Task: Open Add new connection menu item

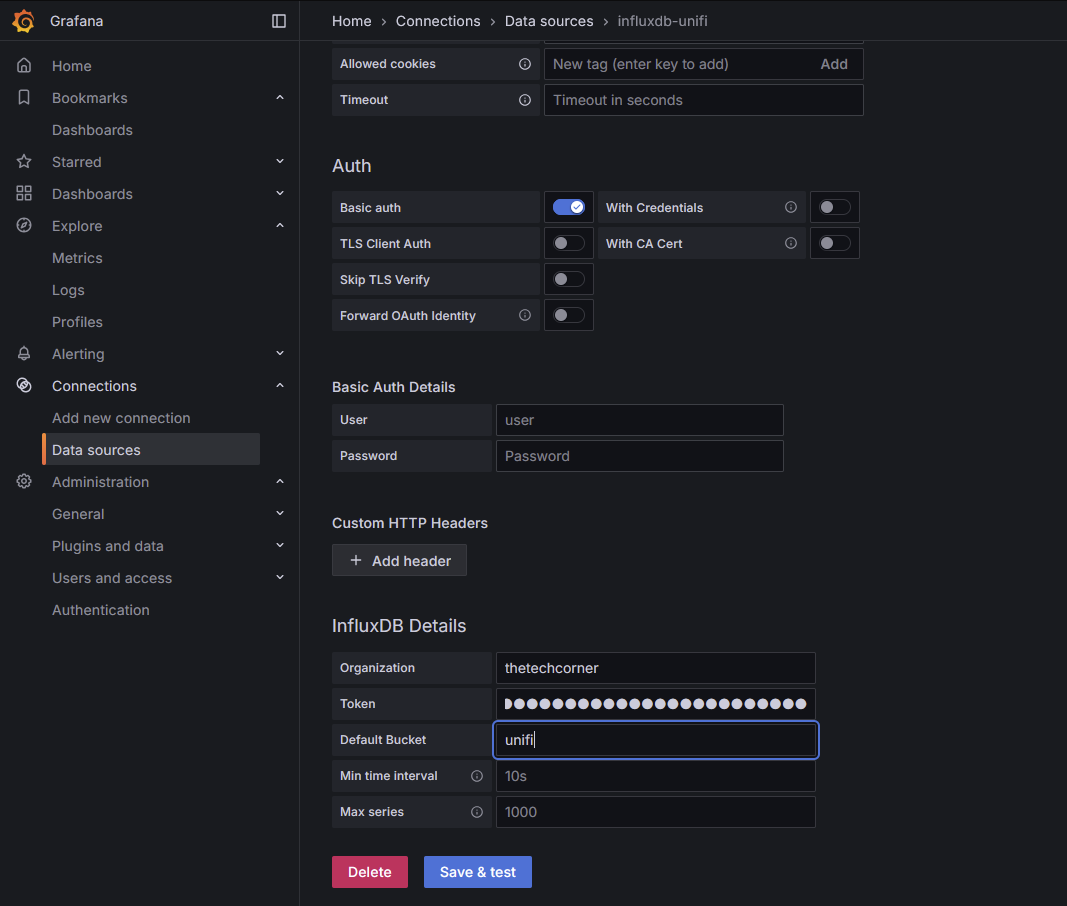Action: [x=121, y=418]
